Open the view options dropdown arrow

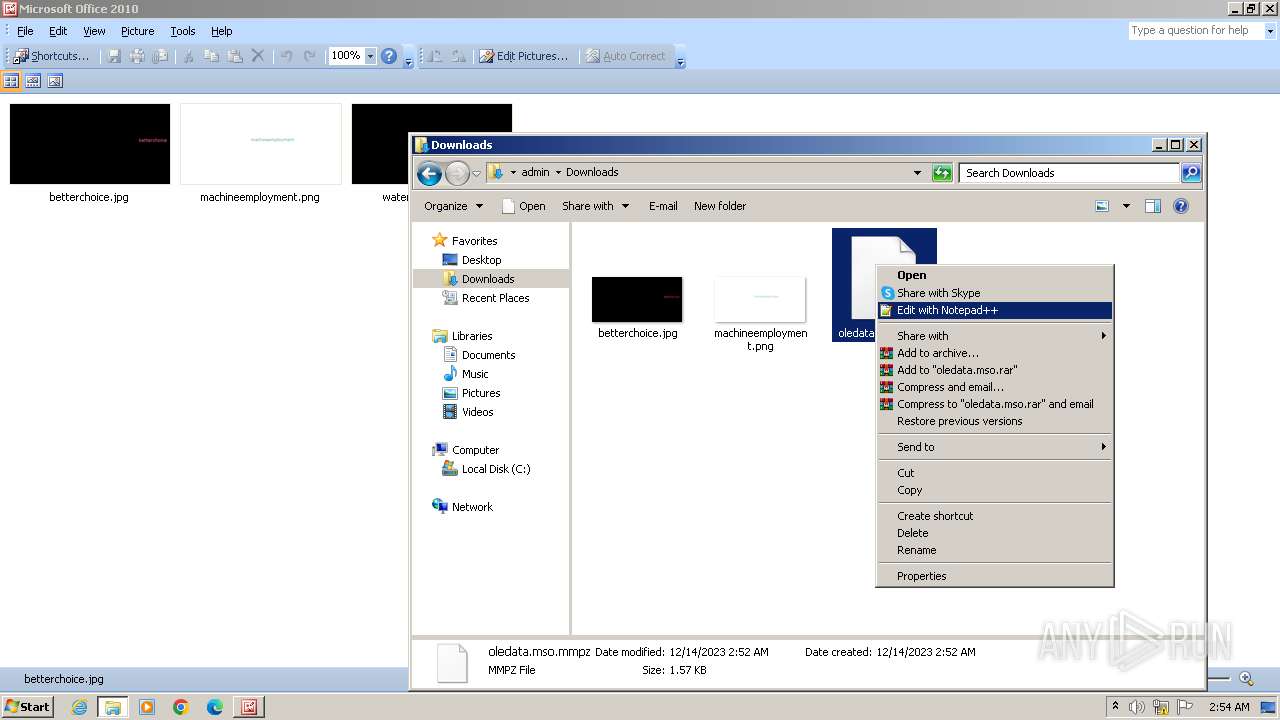pyautogui.click(x=1126, y=206)
